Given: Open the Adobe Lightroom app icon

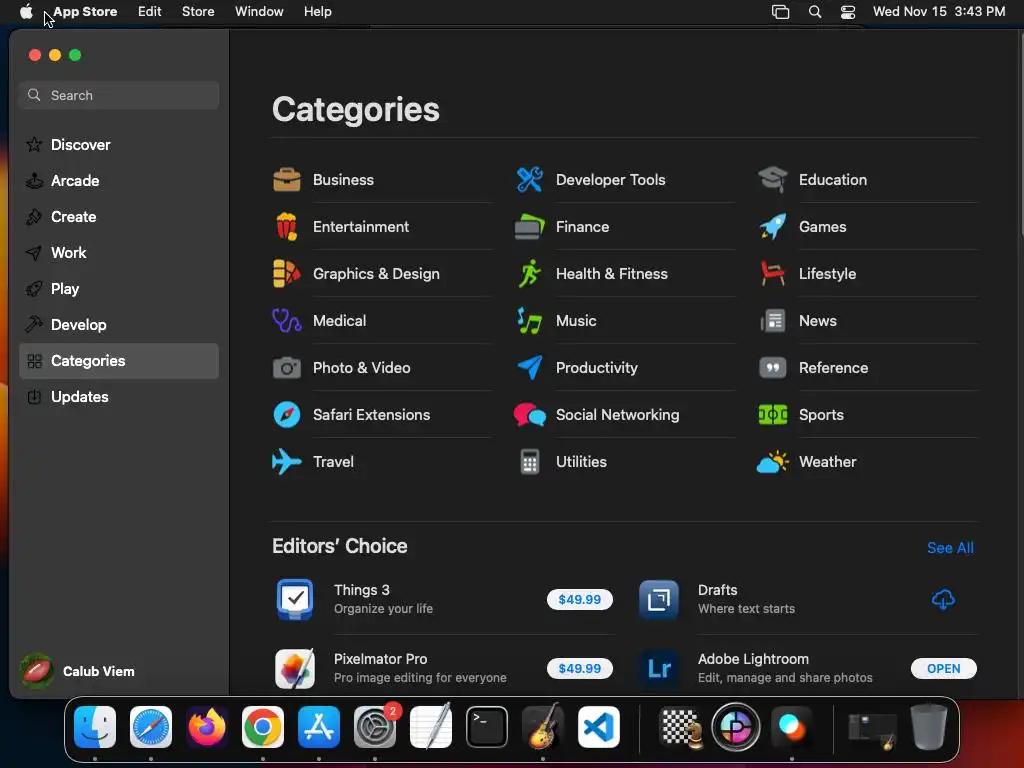Looking at the screenshot, I should coord(658,668).
